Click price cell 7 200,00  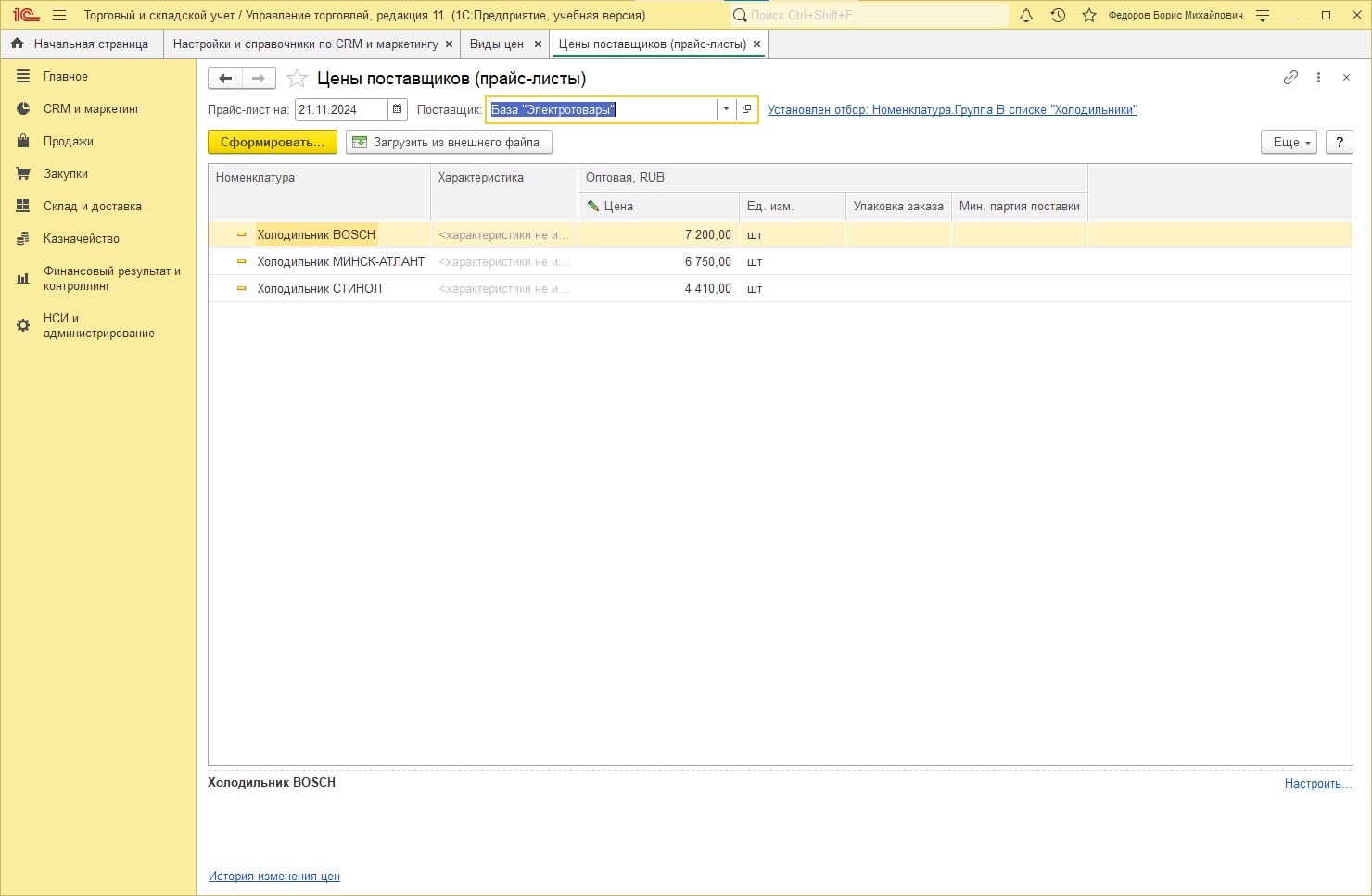coord(658,234)
